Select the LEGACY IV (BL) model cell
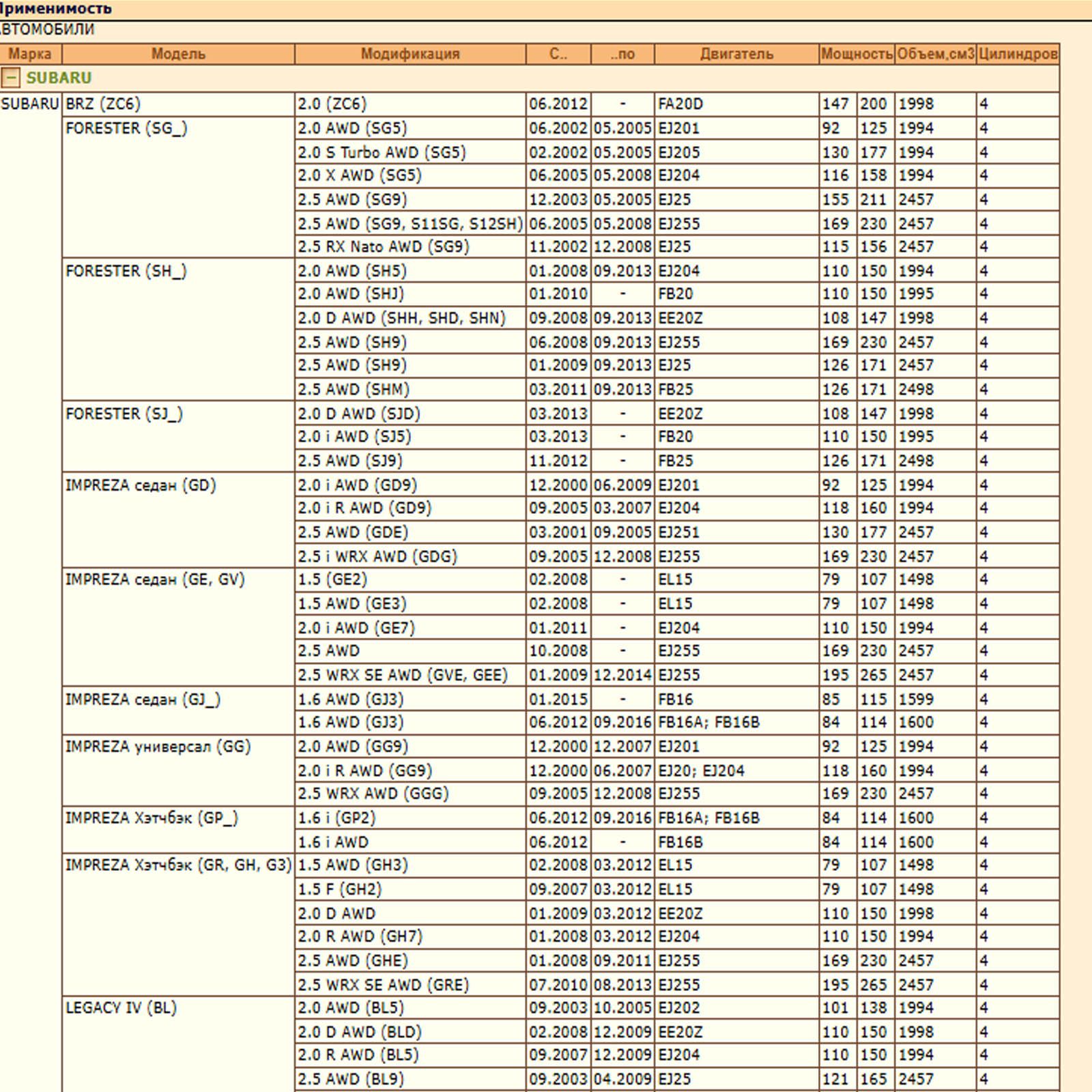The height and width of the screenshot is (1092, 1092). (121, 1008)
